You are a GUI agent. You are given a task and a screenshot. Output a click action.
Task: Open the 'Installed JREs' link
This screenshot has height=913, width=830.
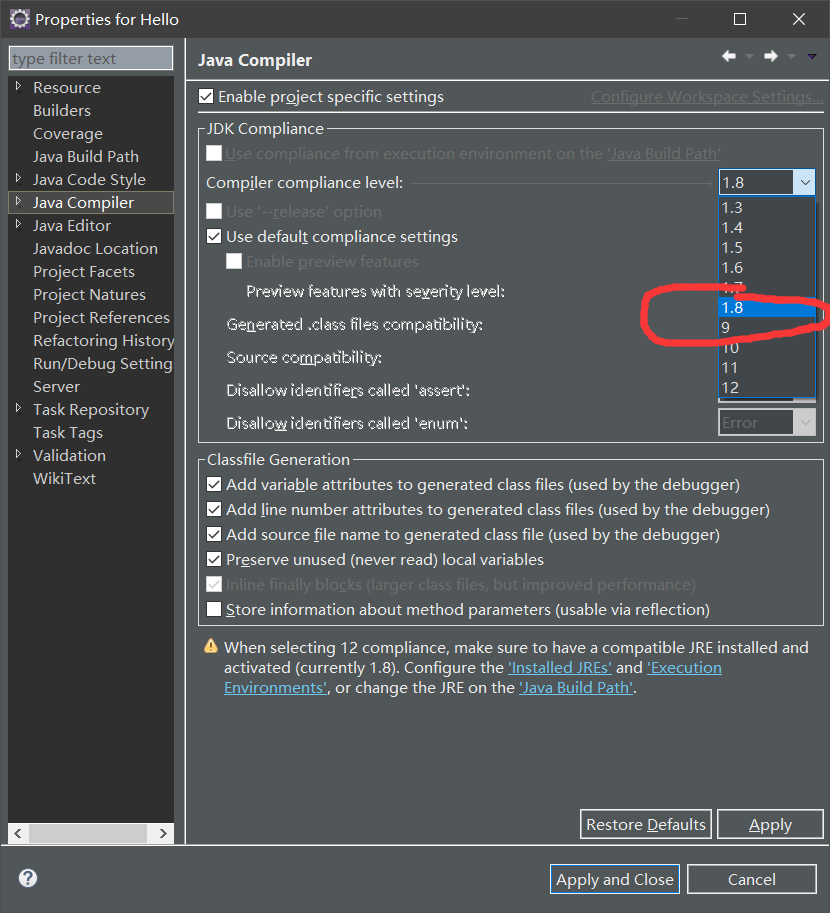coord(560,667)
